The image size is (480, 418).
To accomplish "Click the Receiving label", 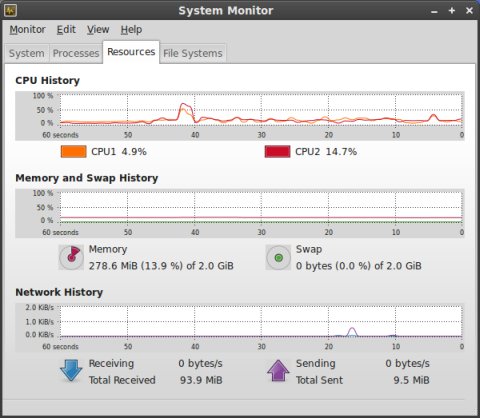I will 111,363.
